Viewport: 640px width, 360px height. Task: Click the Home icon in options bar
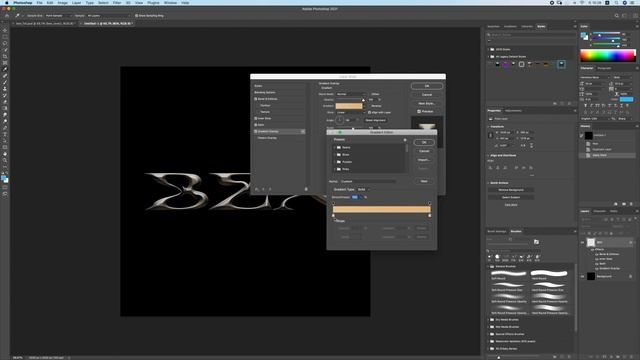(7, 16)
